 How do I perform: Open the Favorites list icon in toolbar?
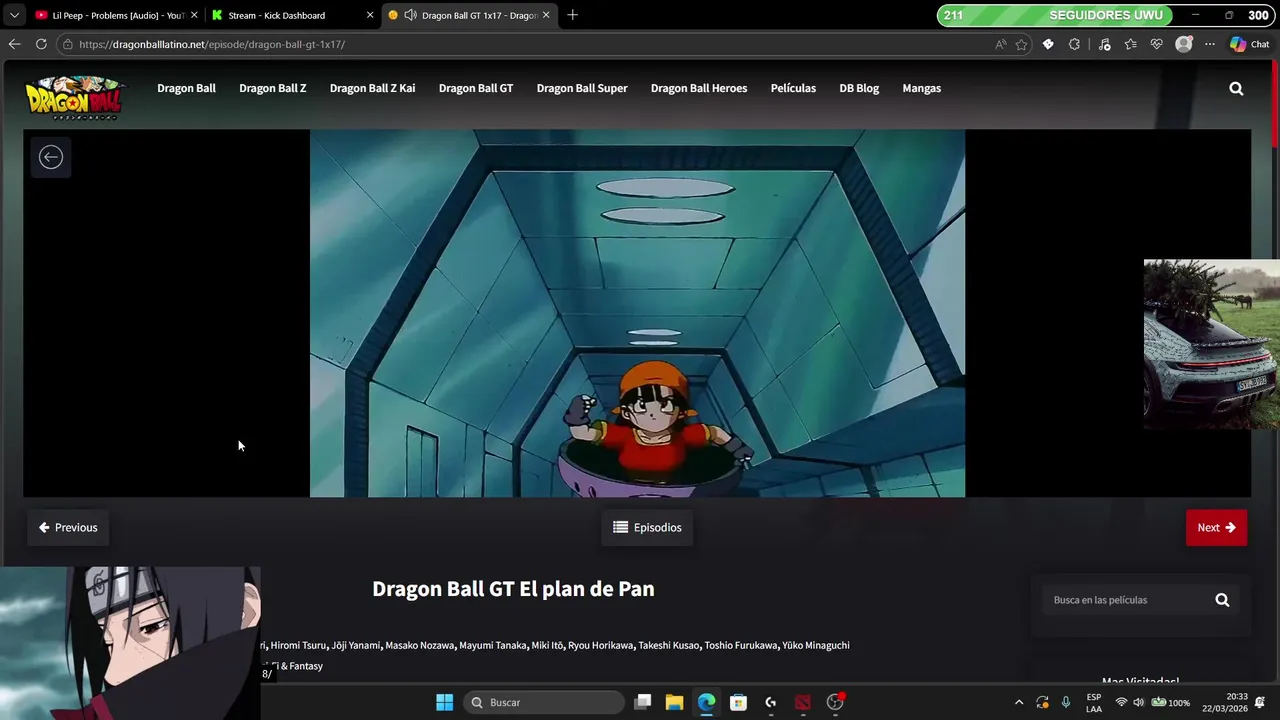tap(1130, 44)
